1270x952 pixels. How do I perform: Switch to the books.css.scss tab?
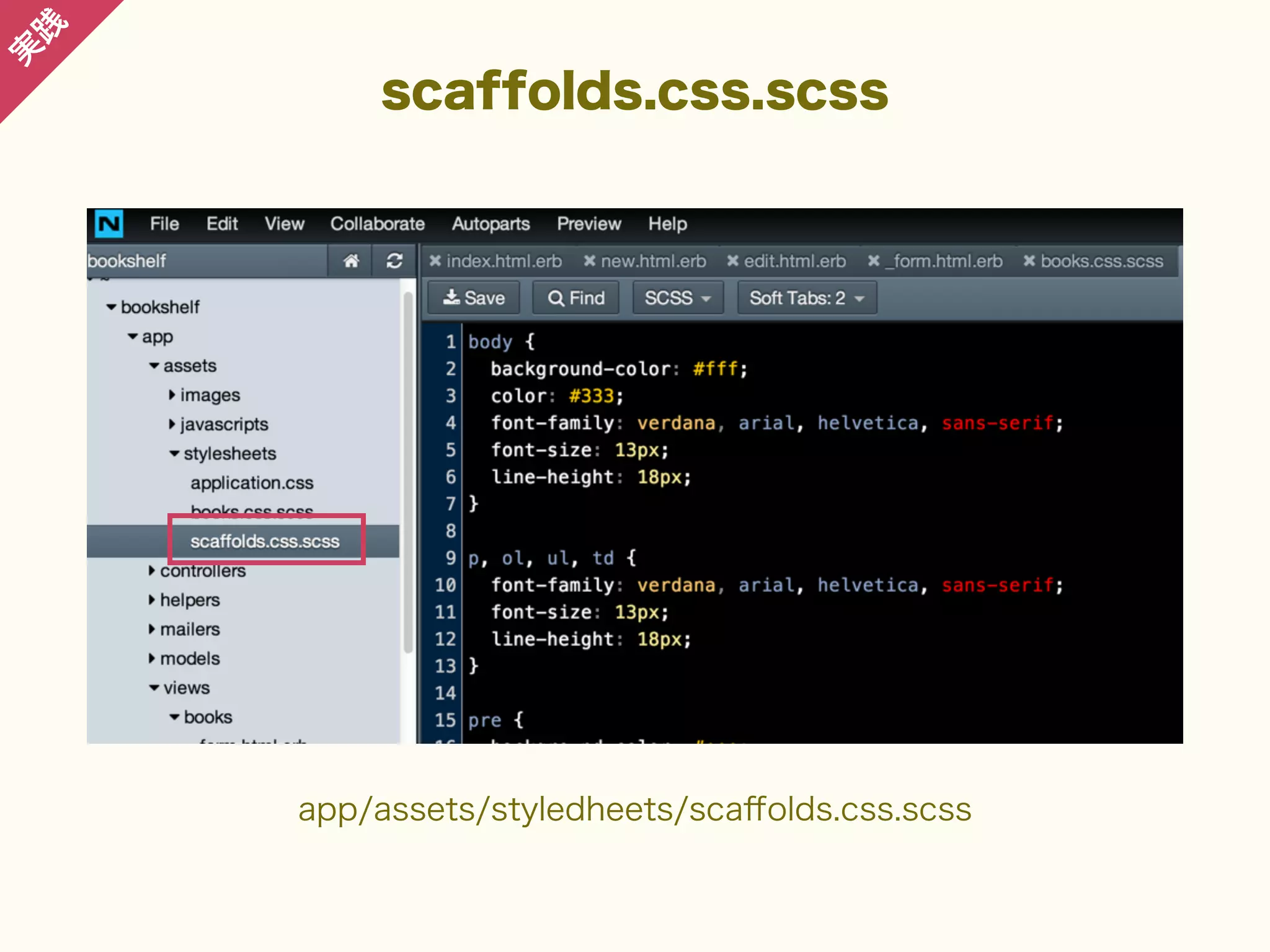(x=1102, y=261)
